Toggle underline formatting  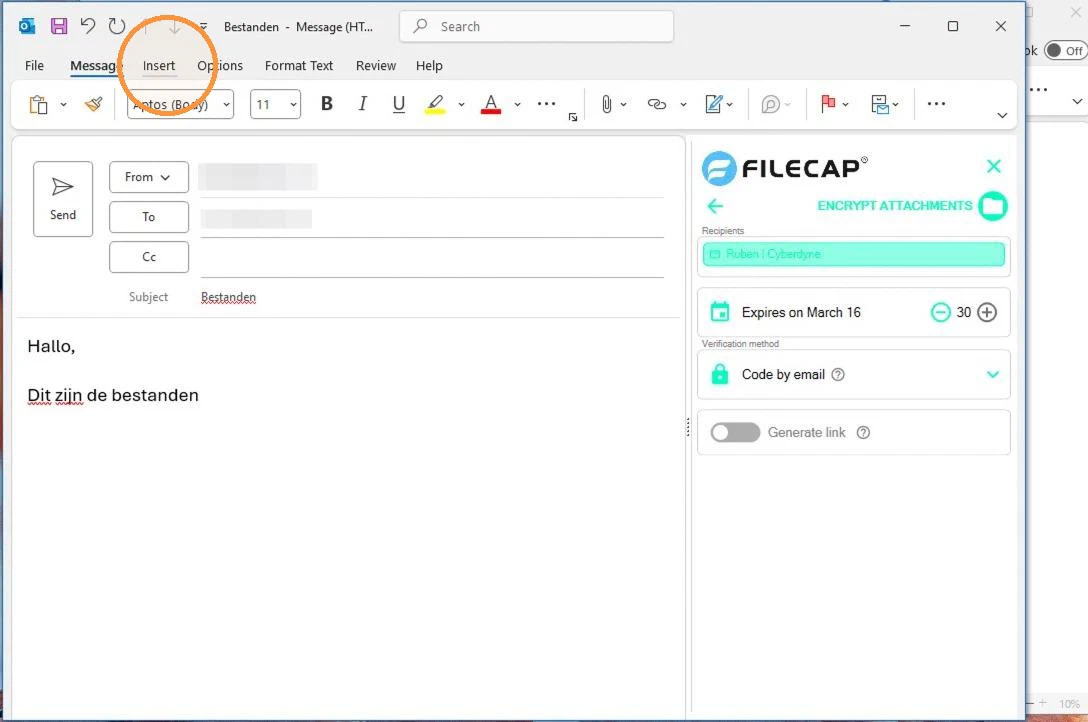[398, 104]
